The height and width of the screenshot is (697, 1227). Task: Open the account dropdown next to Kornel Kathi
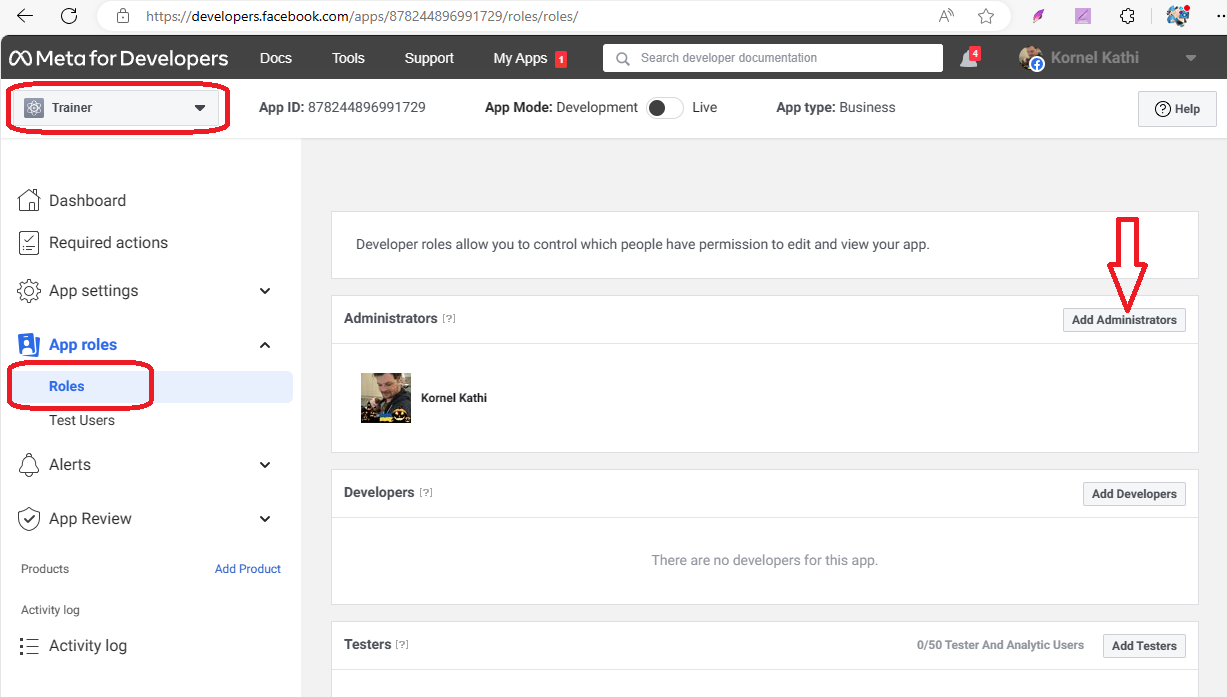[x=1190, y=58]
